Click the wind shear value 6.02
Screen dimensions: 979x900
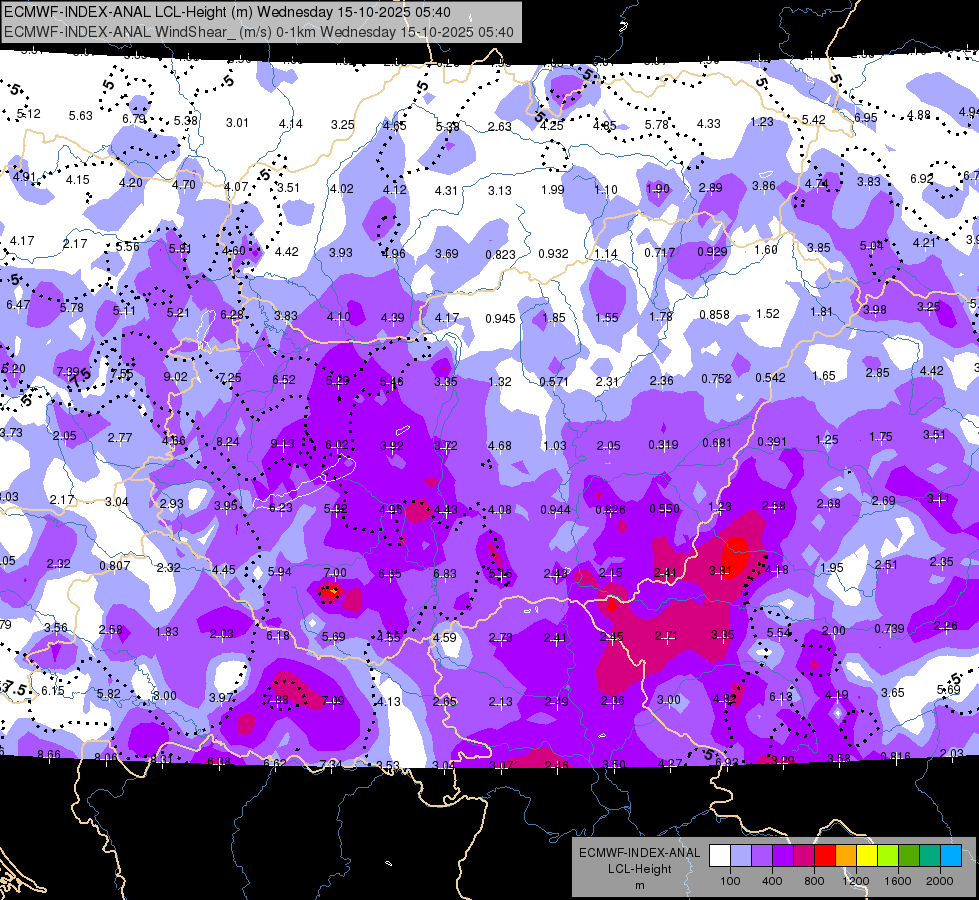pos(337,444)
